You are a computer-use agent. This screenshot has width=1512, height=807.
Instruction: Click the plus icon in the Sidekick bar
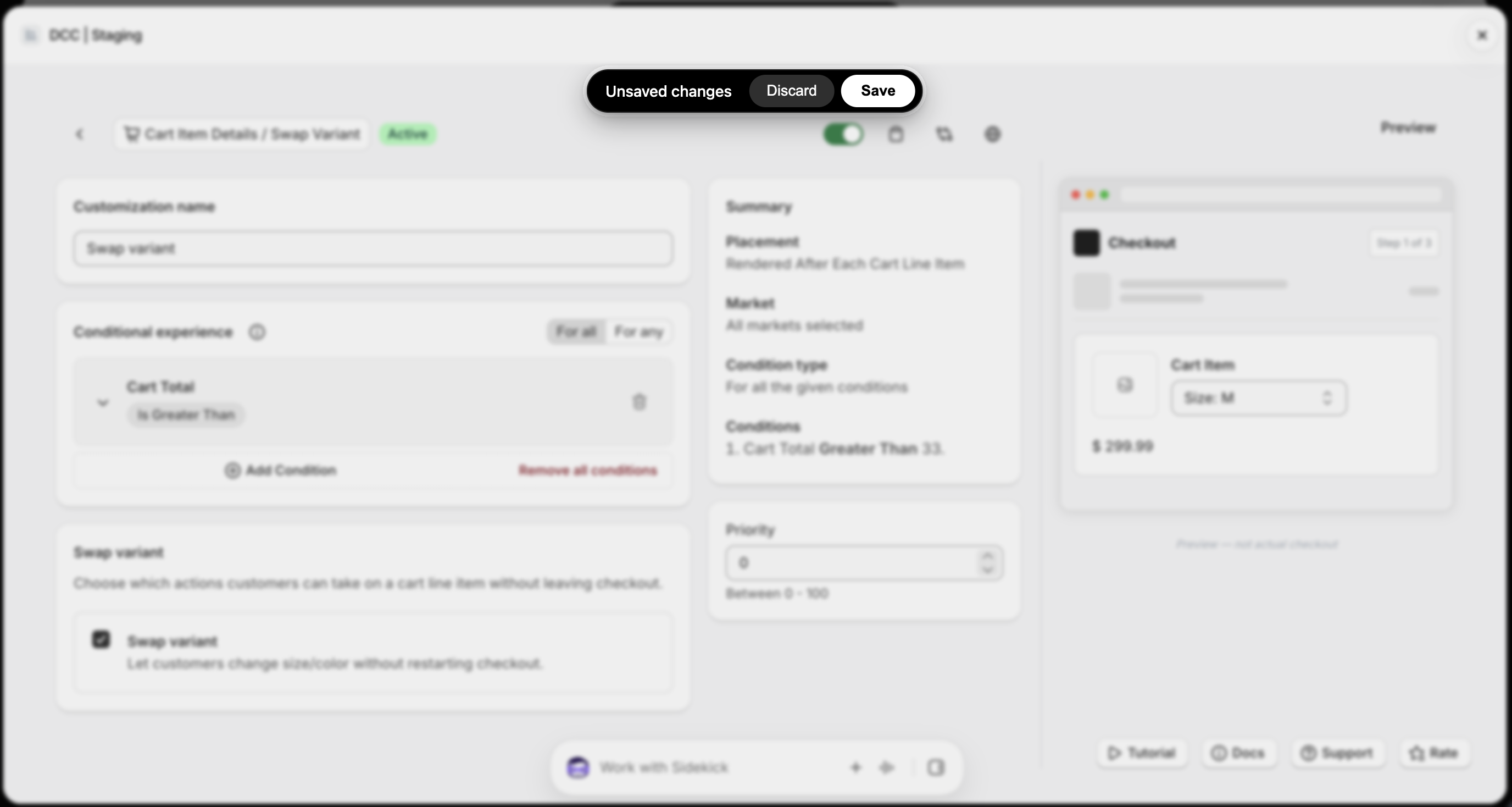point(855,767)
